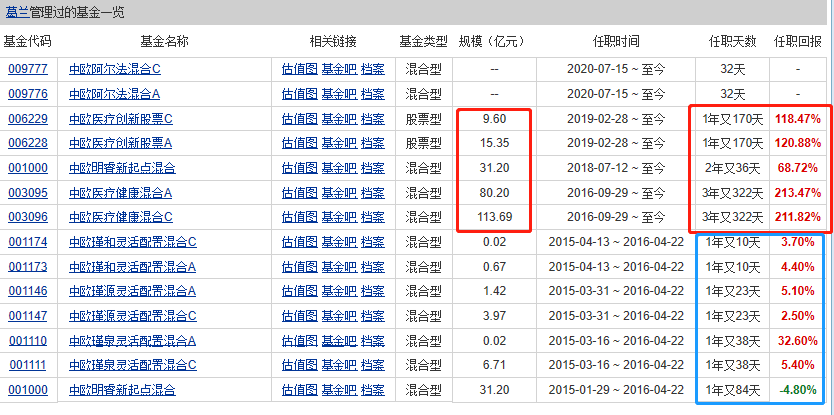Select the 120.88% return value
Viewport: 834px width, 415px height.
point(797,143)
